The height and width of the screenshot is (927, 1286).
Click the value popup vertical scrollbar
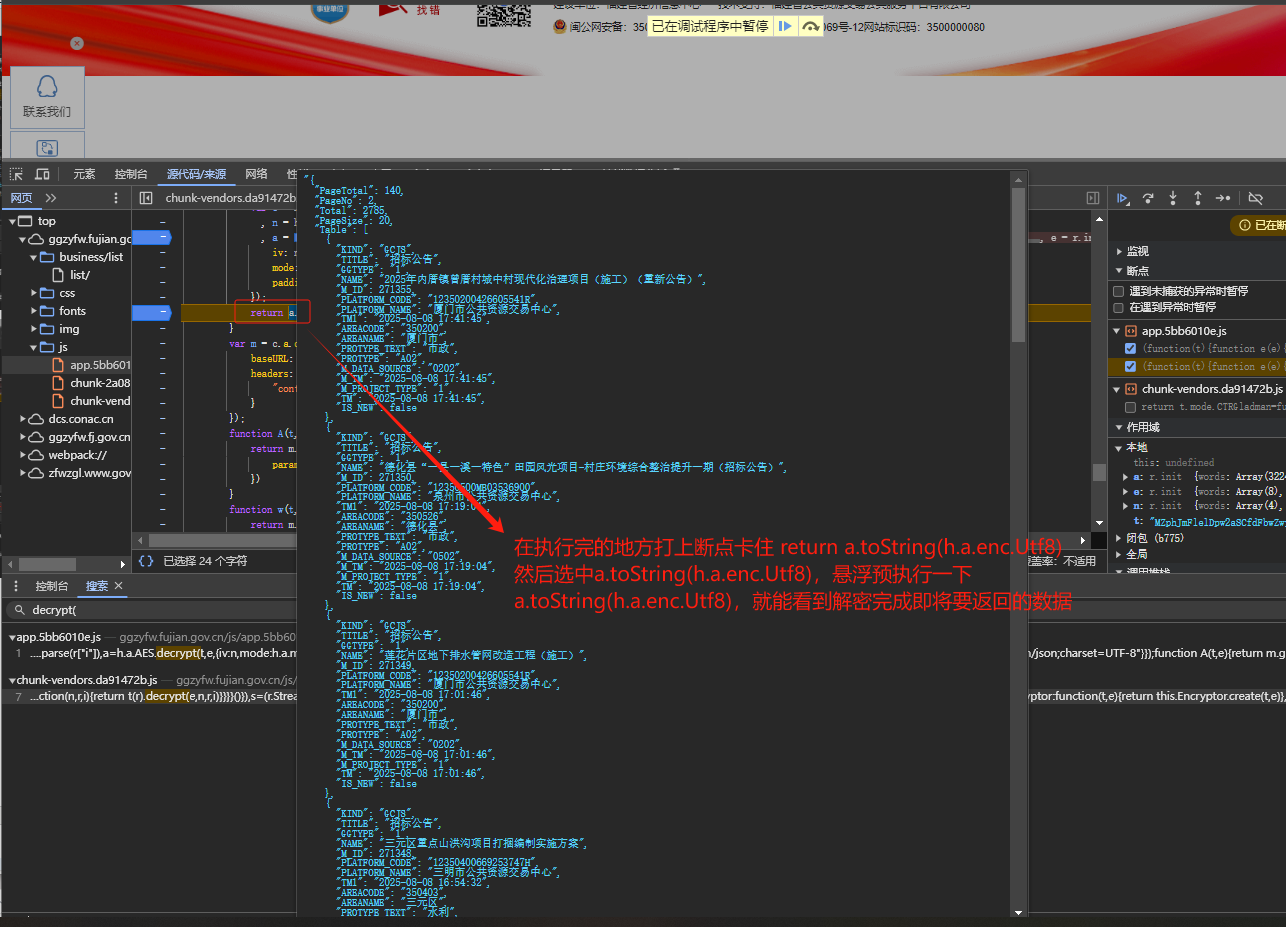pyautogui.click(x=1018, y=266)
